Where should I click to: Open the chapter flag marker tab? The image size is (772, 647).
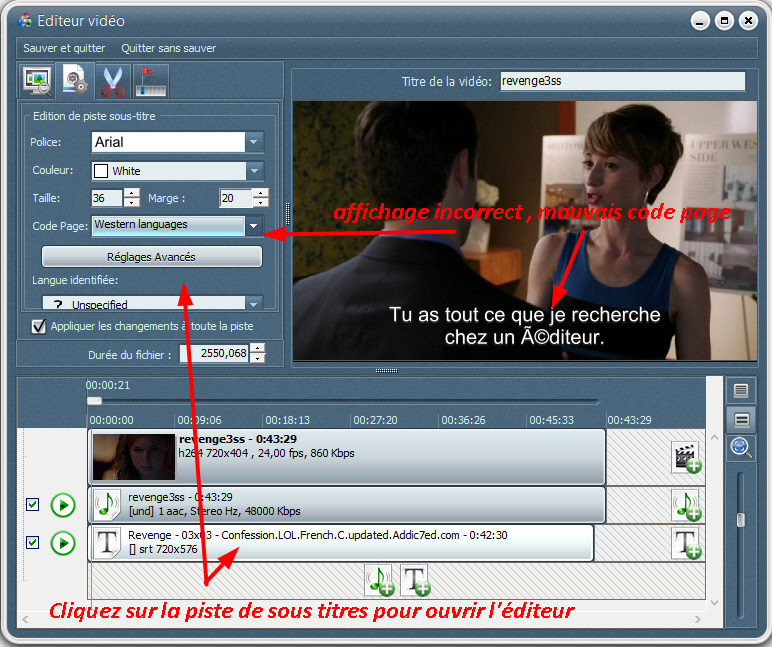tap(151, 81)
